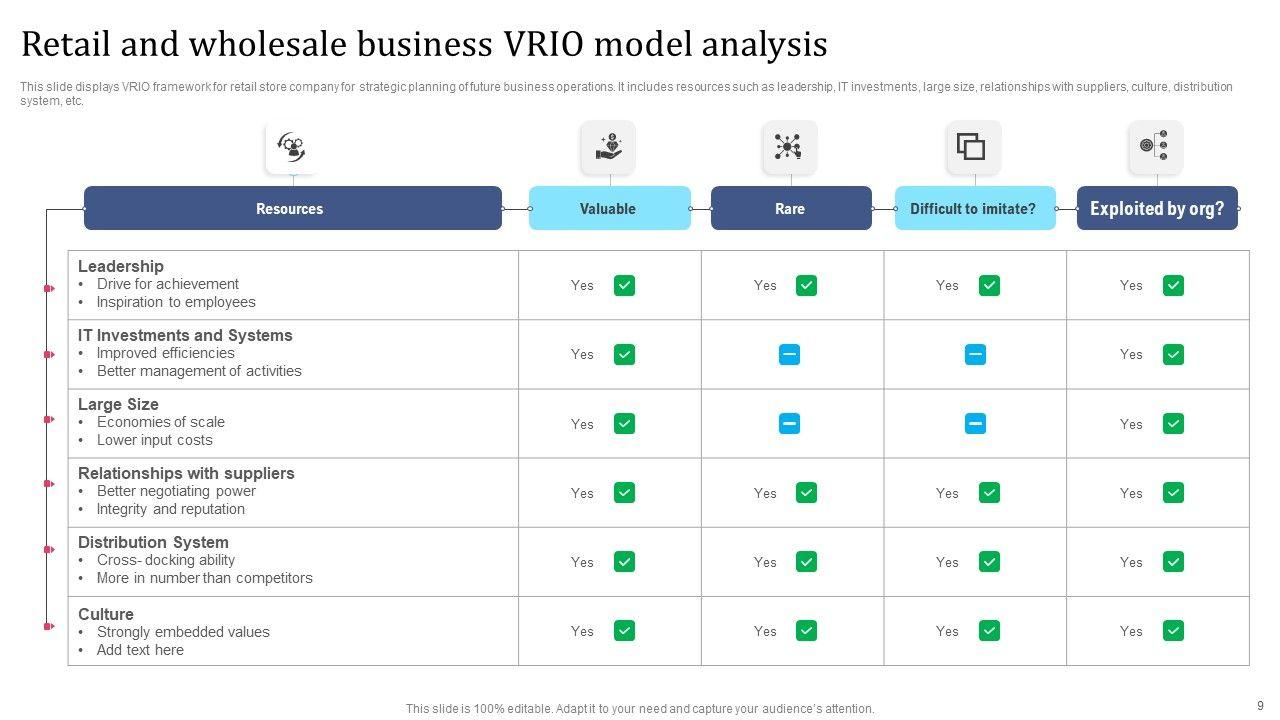Click the overlapping squares icon above Difficult to imitate
This screenshot has height=720, width=1280.
(x=973, y=147)
